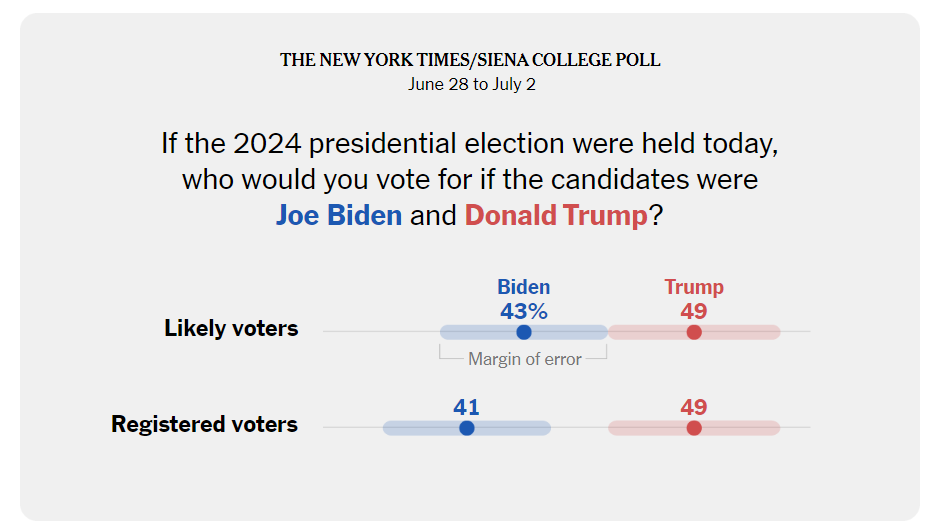Click Trump's red dot for likely voters
This screenshot has height=528, width=931.
coord(694,332)
